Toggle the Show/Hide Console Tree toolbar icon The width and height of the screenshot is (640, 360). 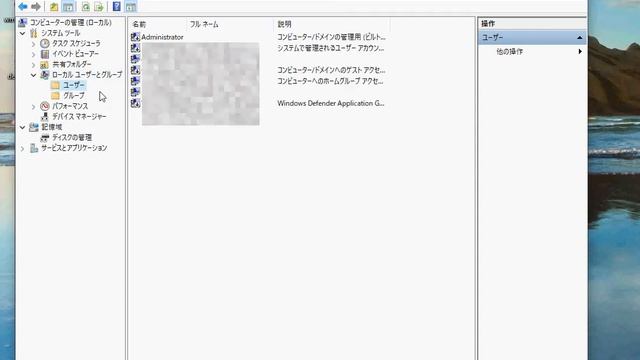(x=68, y=7)
